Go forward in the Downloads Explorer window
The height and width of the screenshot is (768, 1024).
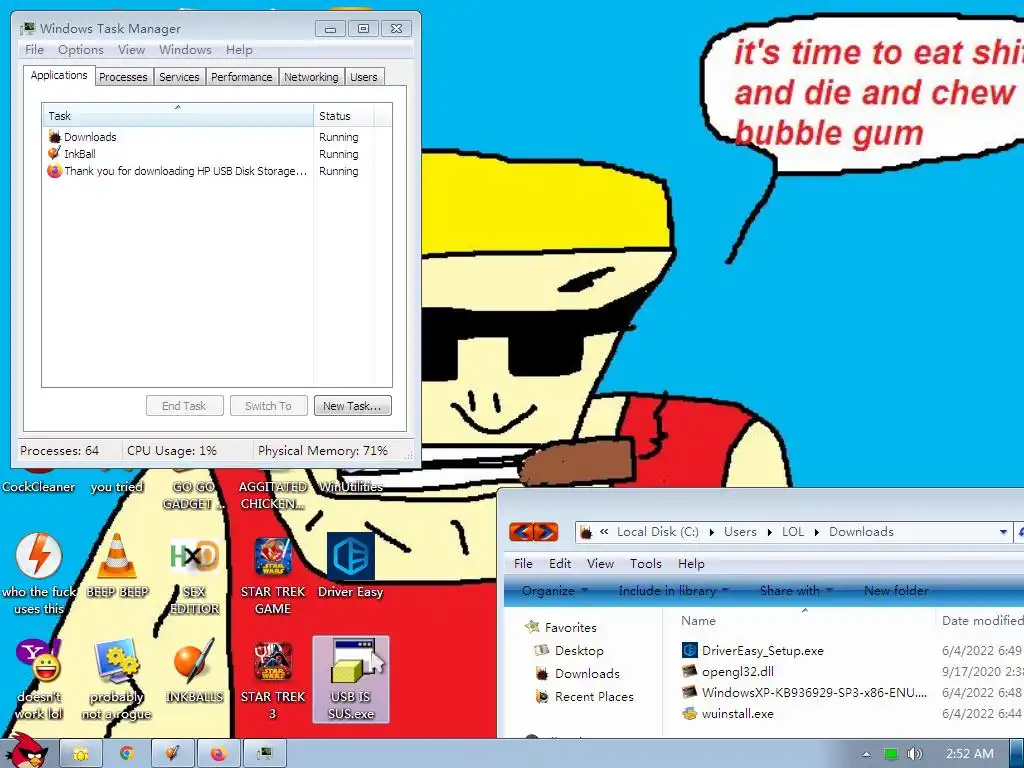pos(546,532)
